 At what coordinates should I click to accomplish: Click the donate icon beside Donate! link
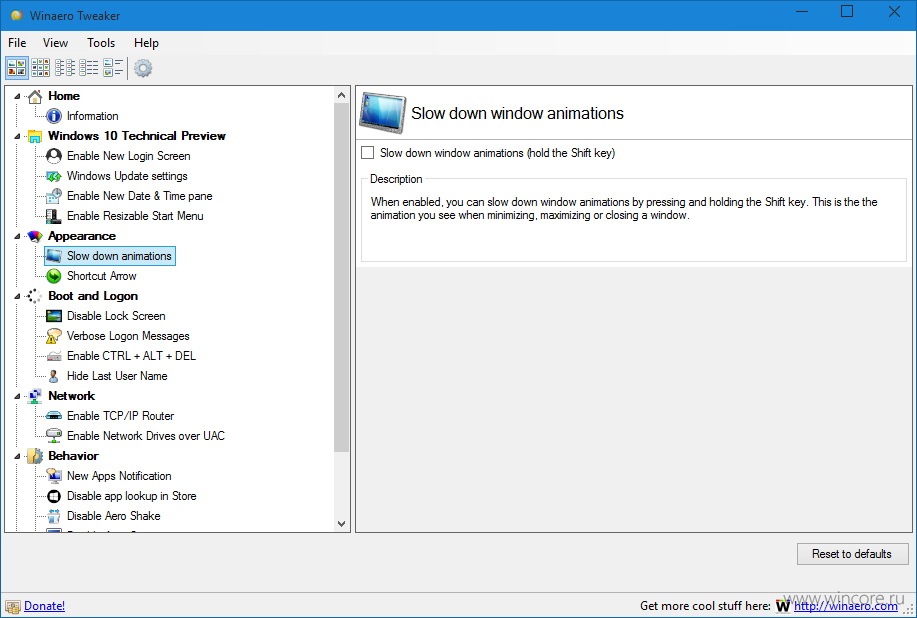click(x=13, y=606)
